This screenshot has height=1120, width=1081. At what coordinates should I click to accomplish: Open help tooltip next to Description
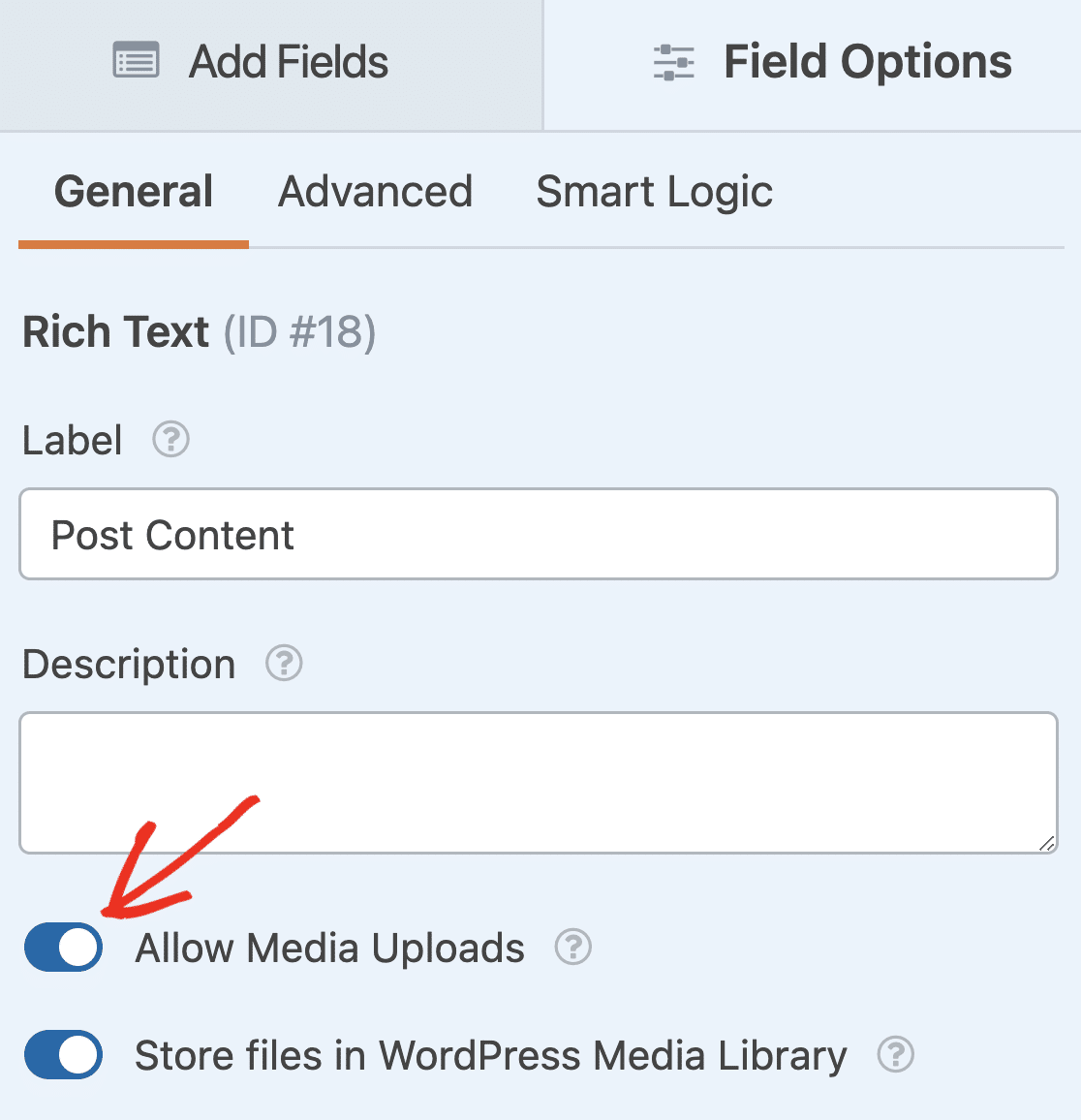[284, 663]
